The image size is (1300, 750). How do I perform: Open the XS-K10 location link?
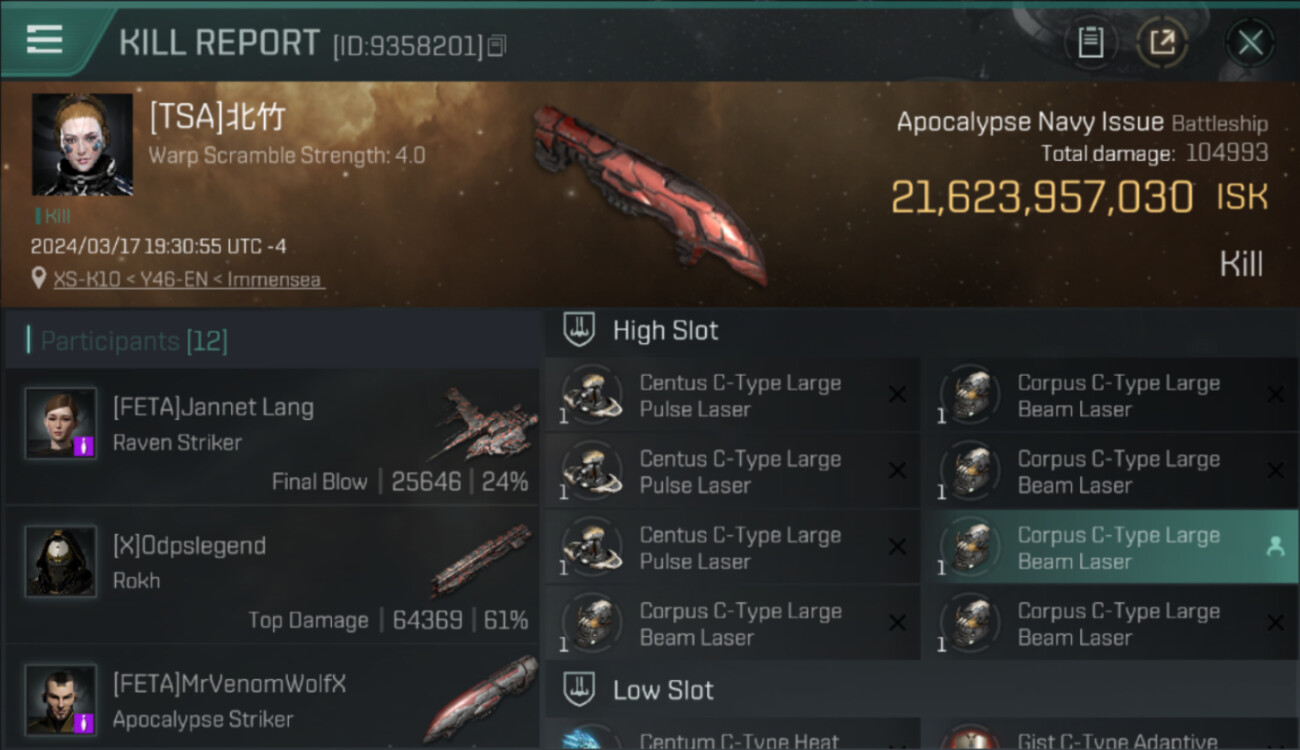[188, 279]
